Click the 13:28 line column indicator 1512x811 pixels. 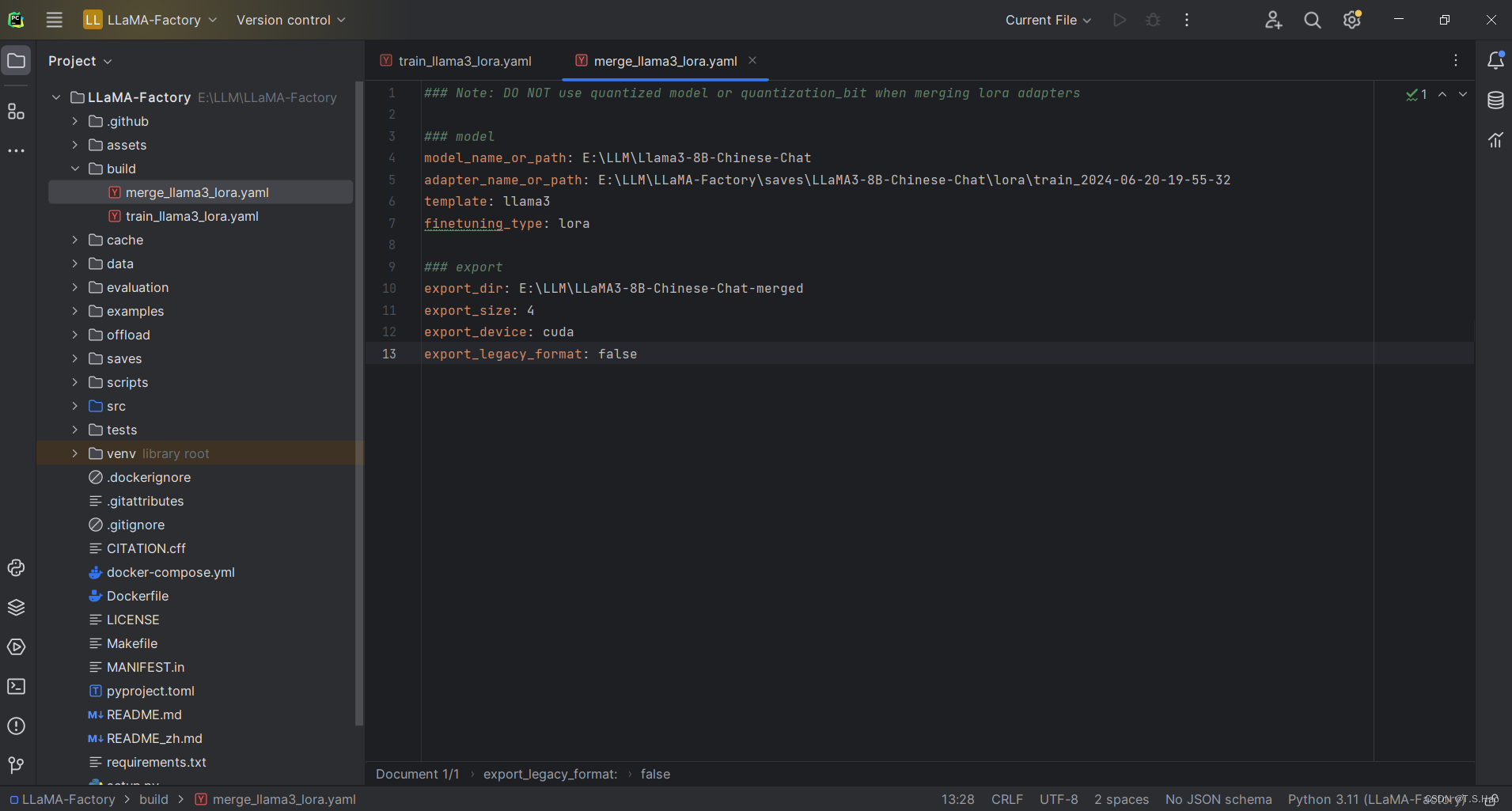click(x=957, y=799)
